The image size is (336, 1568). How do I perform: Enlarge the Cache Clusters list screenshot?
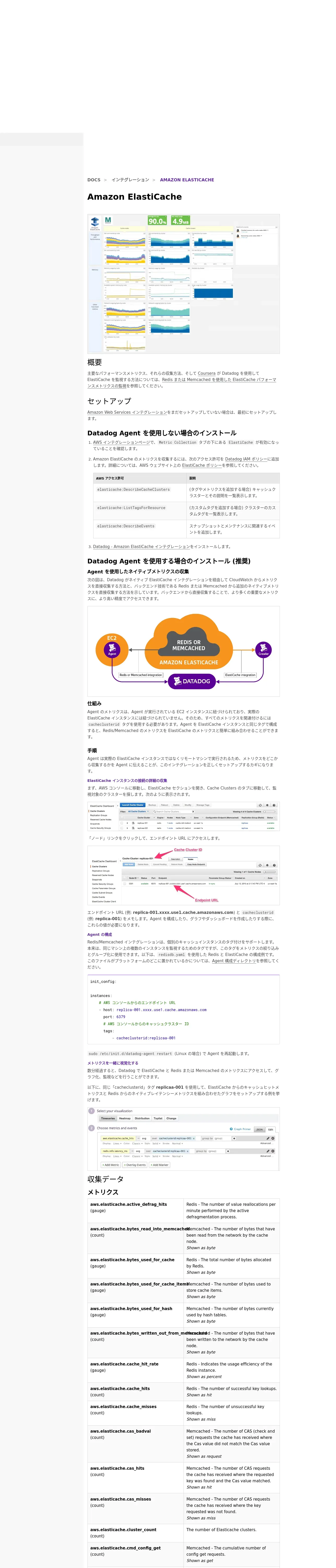184,816
